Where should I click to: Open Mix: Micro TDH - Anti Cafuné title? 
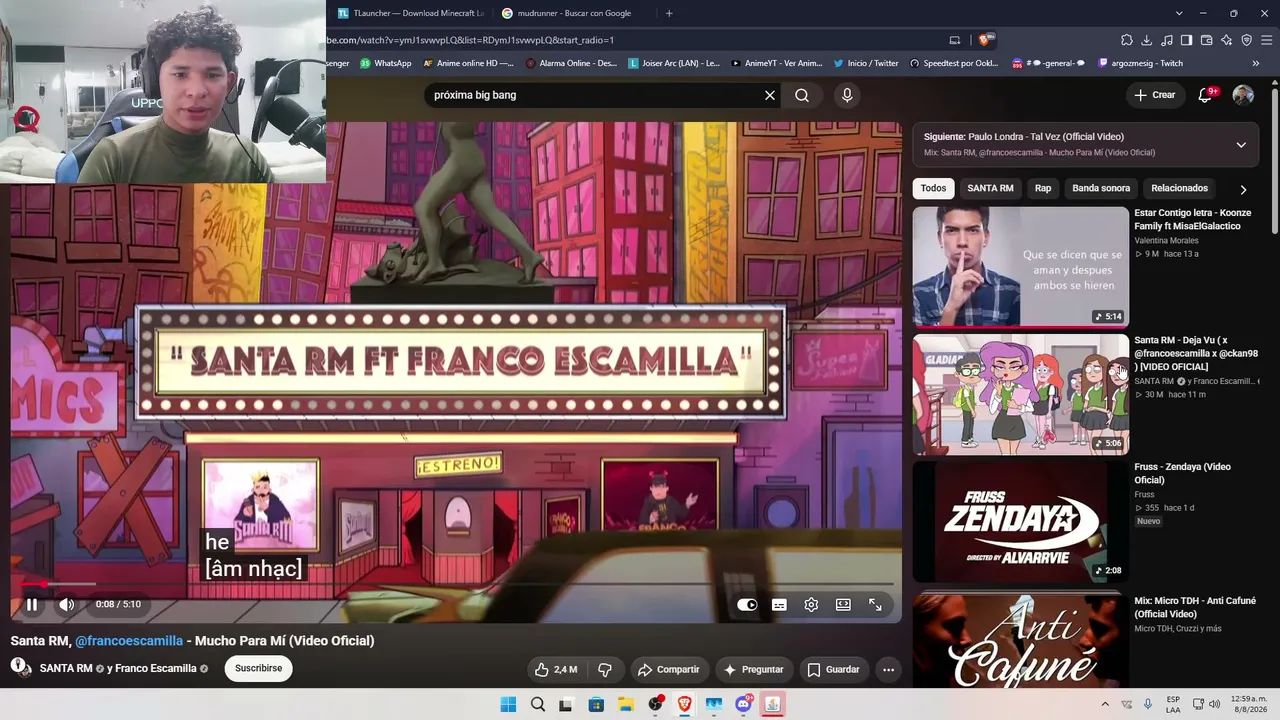(1195, 607)
